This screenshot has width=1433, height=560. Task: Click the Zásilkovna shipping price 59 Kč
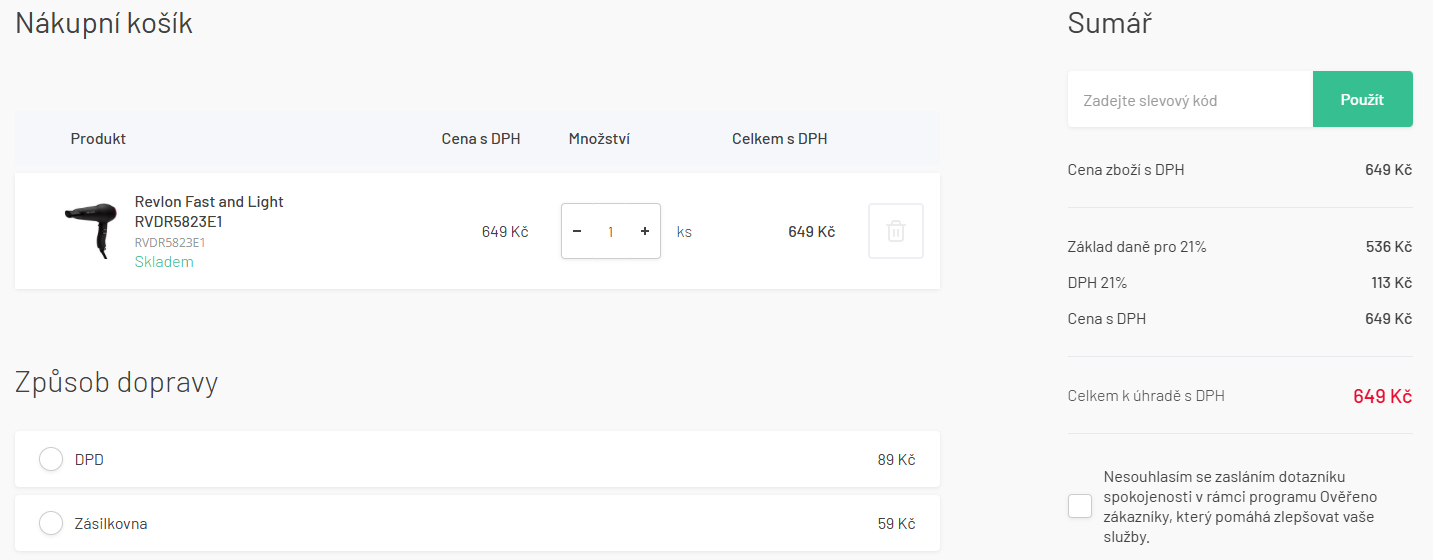pyautogui.click(x=896, y=524)
